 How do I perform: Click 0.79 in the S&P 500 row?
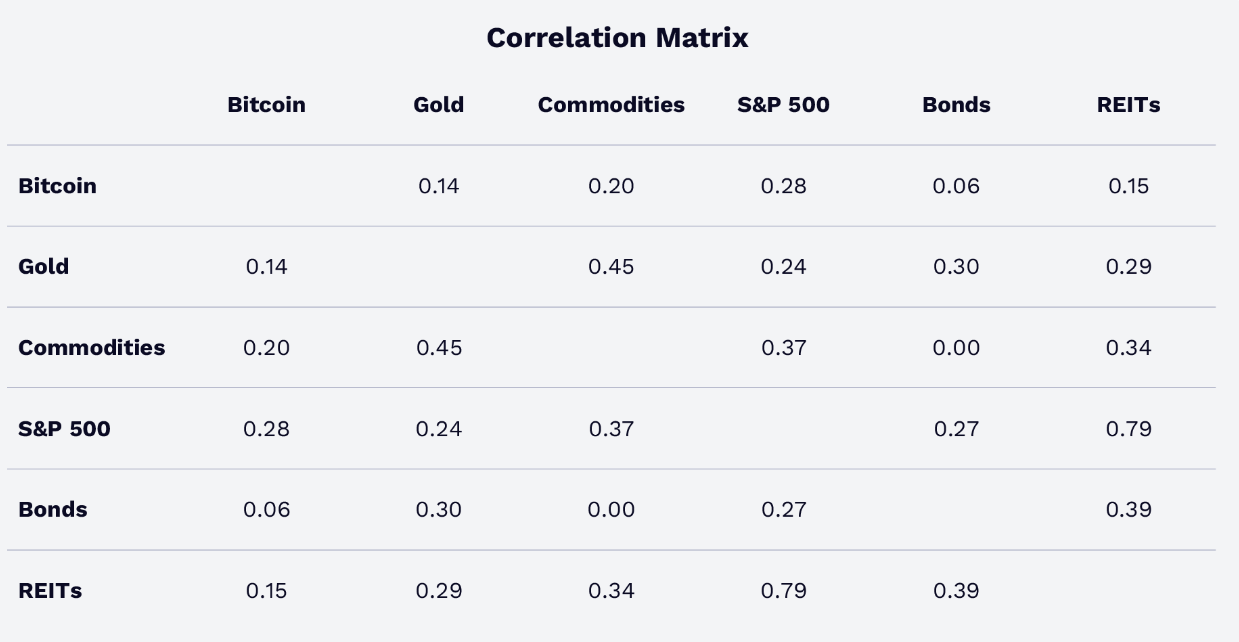pyautogui.click(x=1129, y=429)
